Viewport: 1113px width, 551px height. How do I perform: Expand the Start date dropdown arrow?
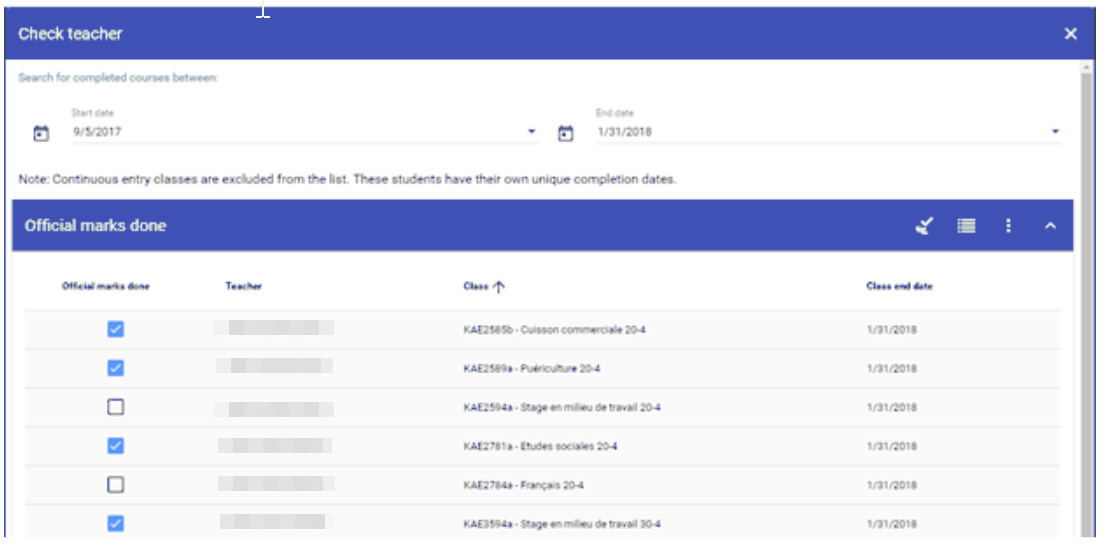[x=532, y=132]
